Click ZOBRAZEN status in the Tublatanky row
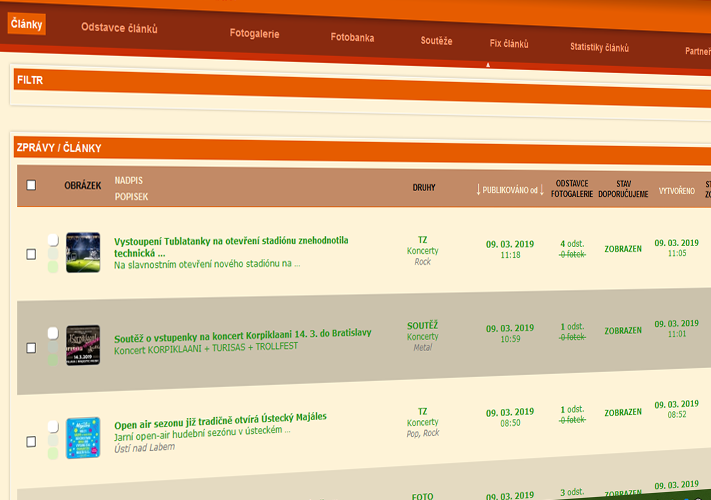This screenshot has height=500, width=711. click(x=623, y=248)
